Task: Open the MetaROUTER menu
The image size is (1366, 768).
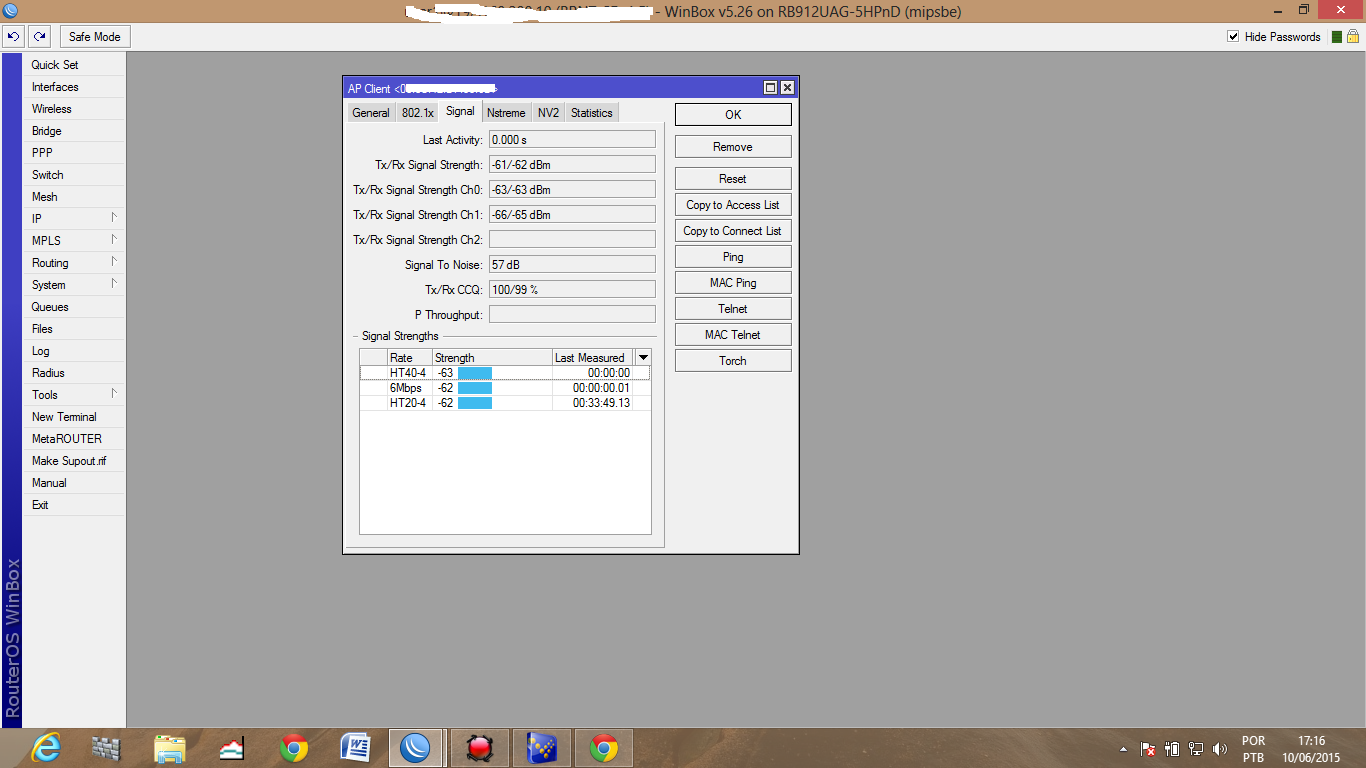Action: point(75,439)
